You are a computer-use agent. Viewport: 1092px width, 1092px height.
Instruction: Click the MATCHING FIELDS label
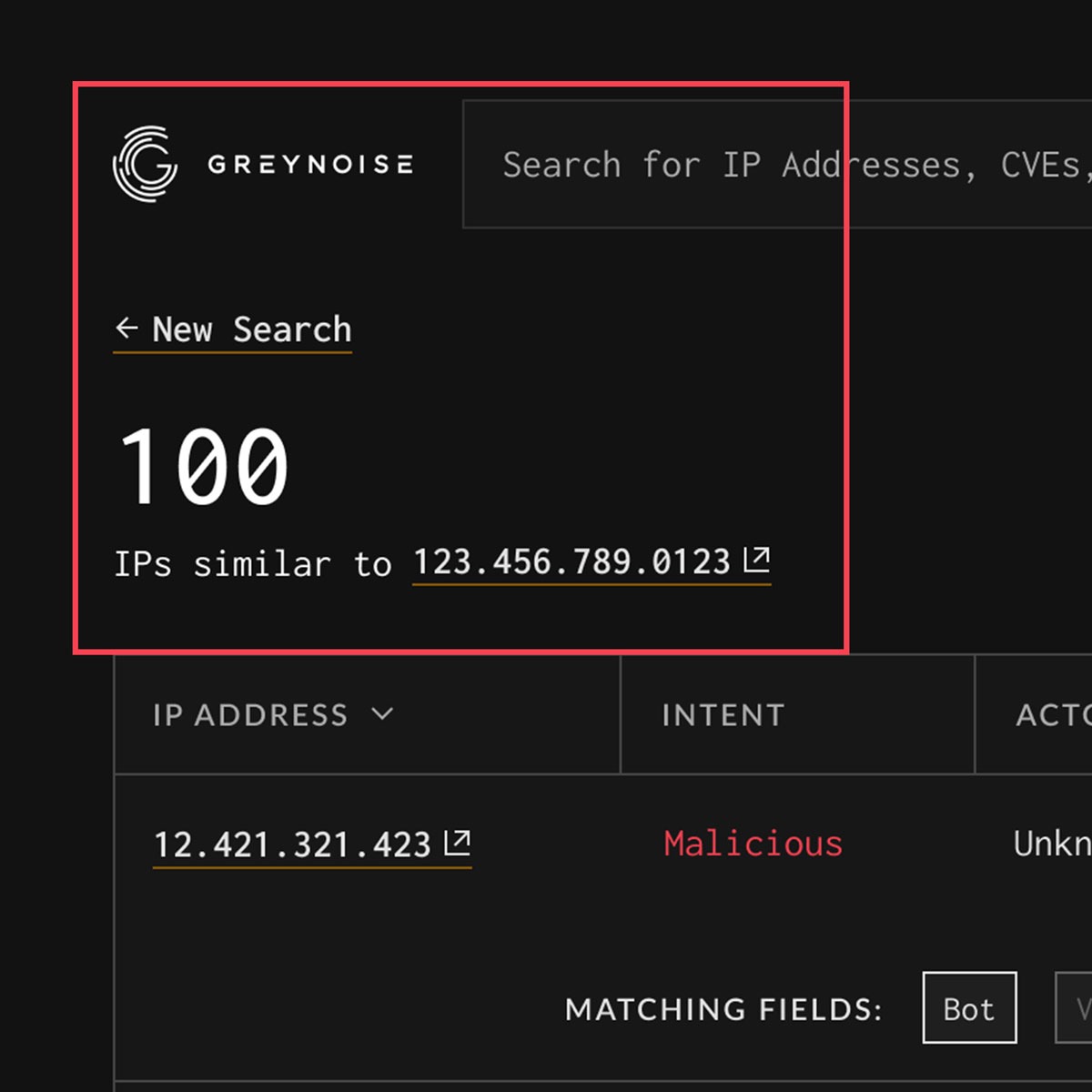tap(723, 1009)
